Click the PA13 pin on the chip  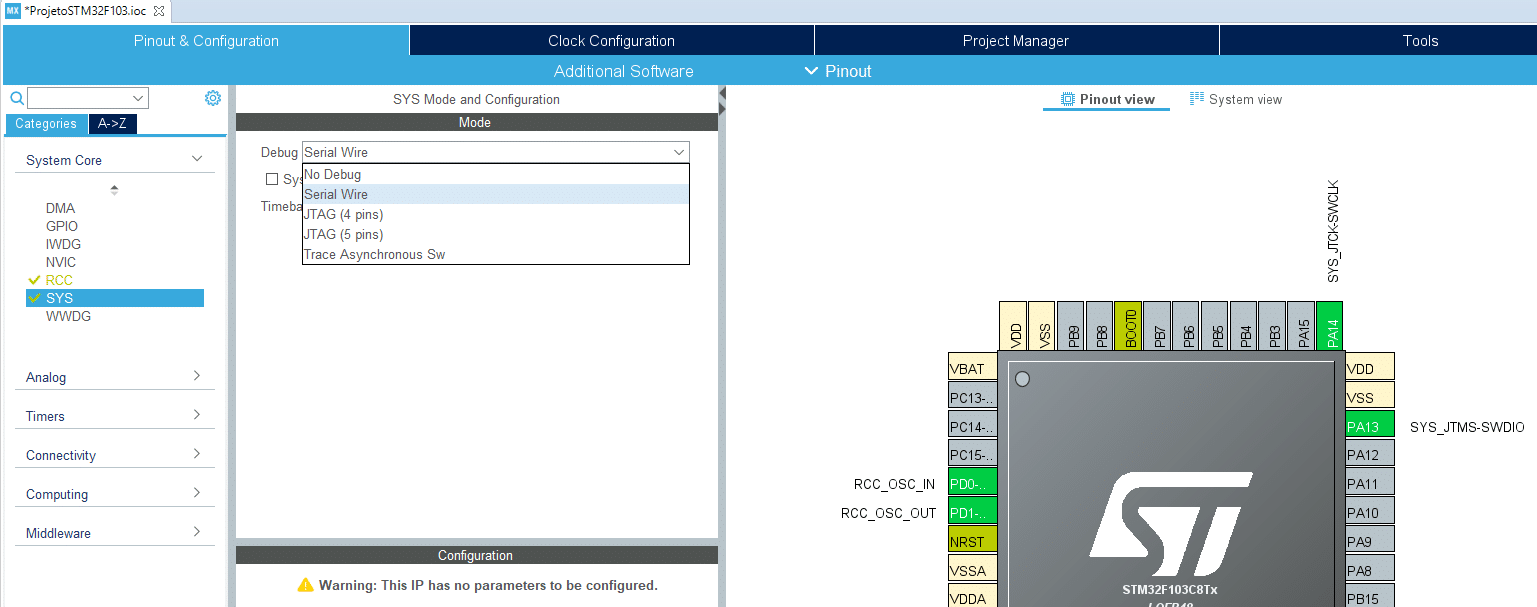point(1370,424)
